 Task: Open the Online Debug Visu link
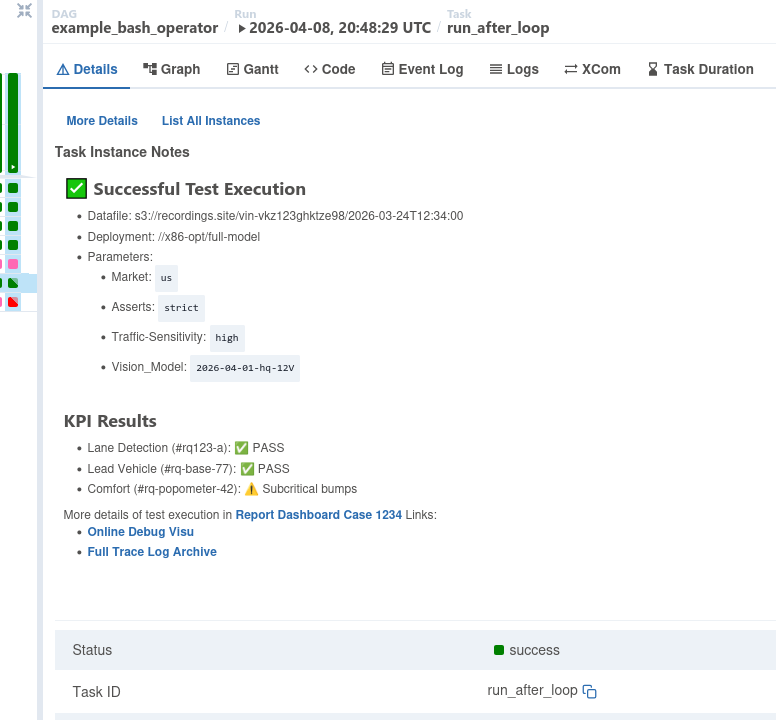(141, 531)
